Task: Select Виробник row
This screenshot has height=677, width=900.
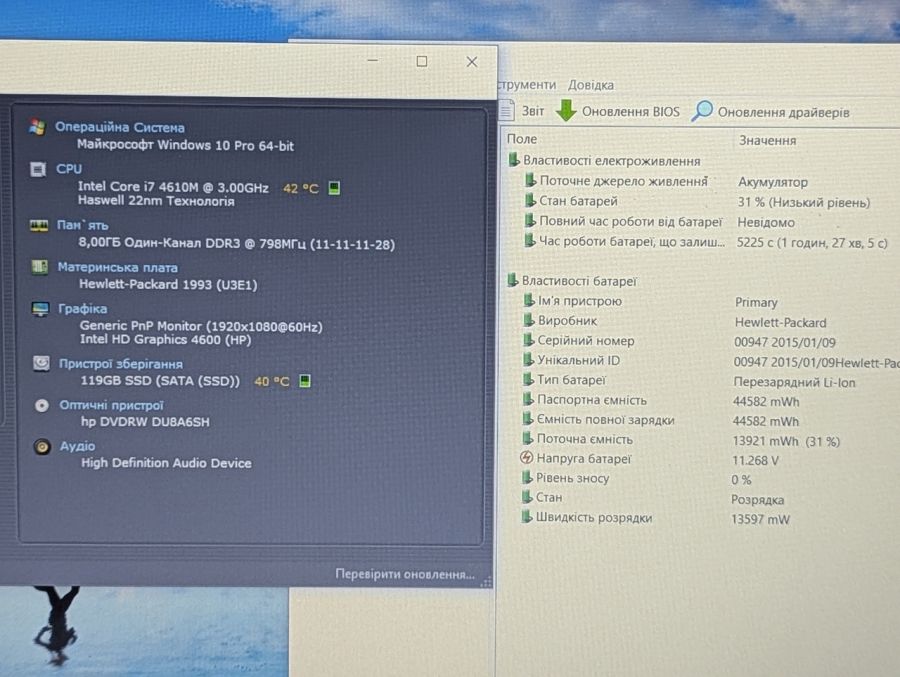Action: pos(705,322)
